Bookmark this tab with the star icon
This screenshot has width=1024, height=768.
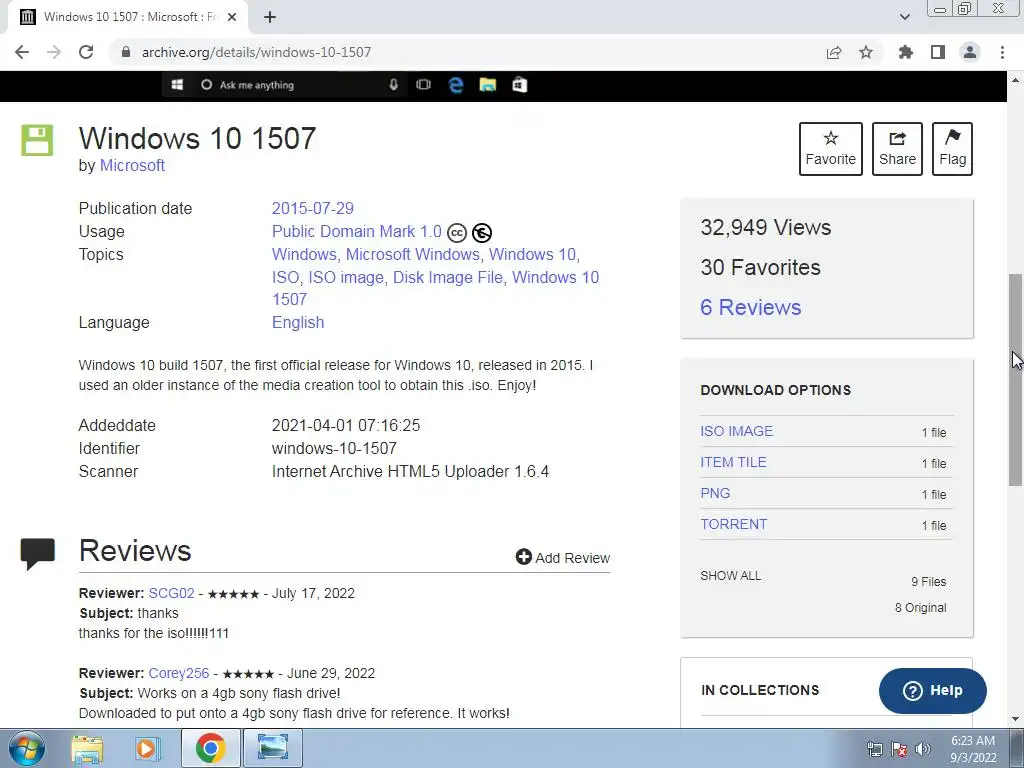pyautogui.click(x=866, y=52)
